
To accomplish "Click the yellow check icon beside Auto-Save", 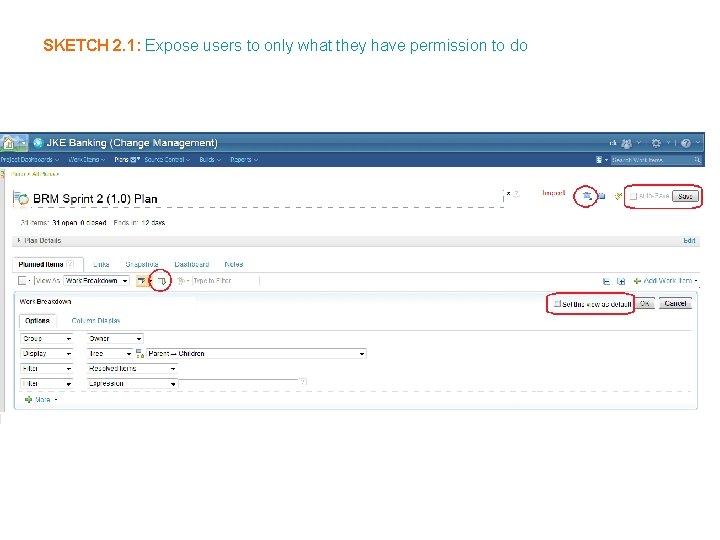I will click(619, 197).
